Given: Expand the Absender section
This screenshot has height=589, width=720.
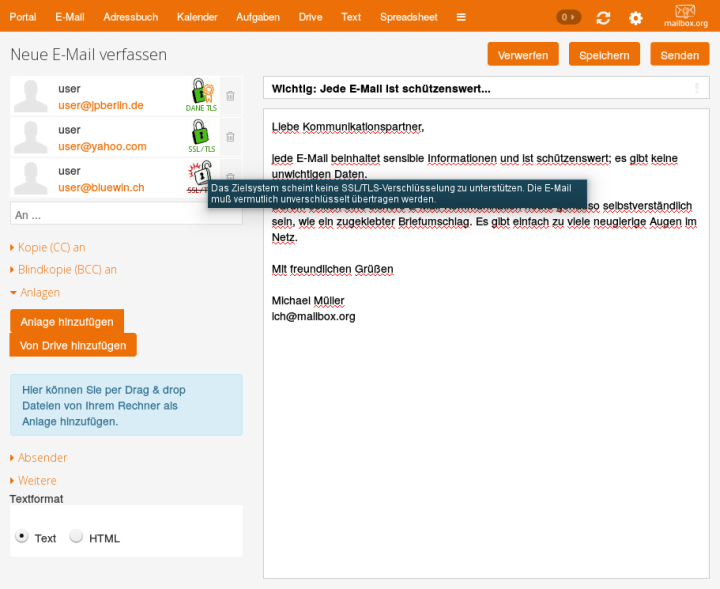Looking at the screenshot, I should pos(42,457).
